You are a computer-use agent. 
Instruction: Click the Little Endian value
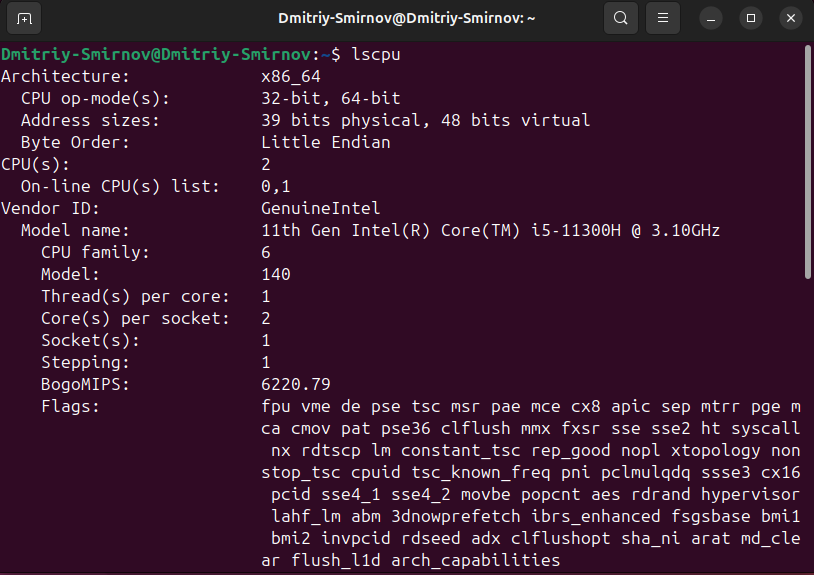pyautogui.click(x=325, y=142)
